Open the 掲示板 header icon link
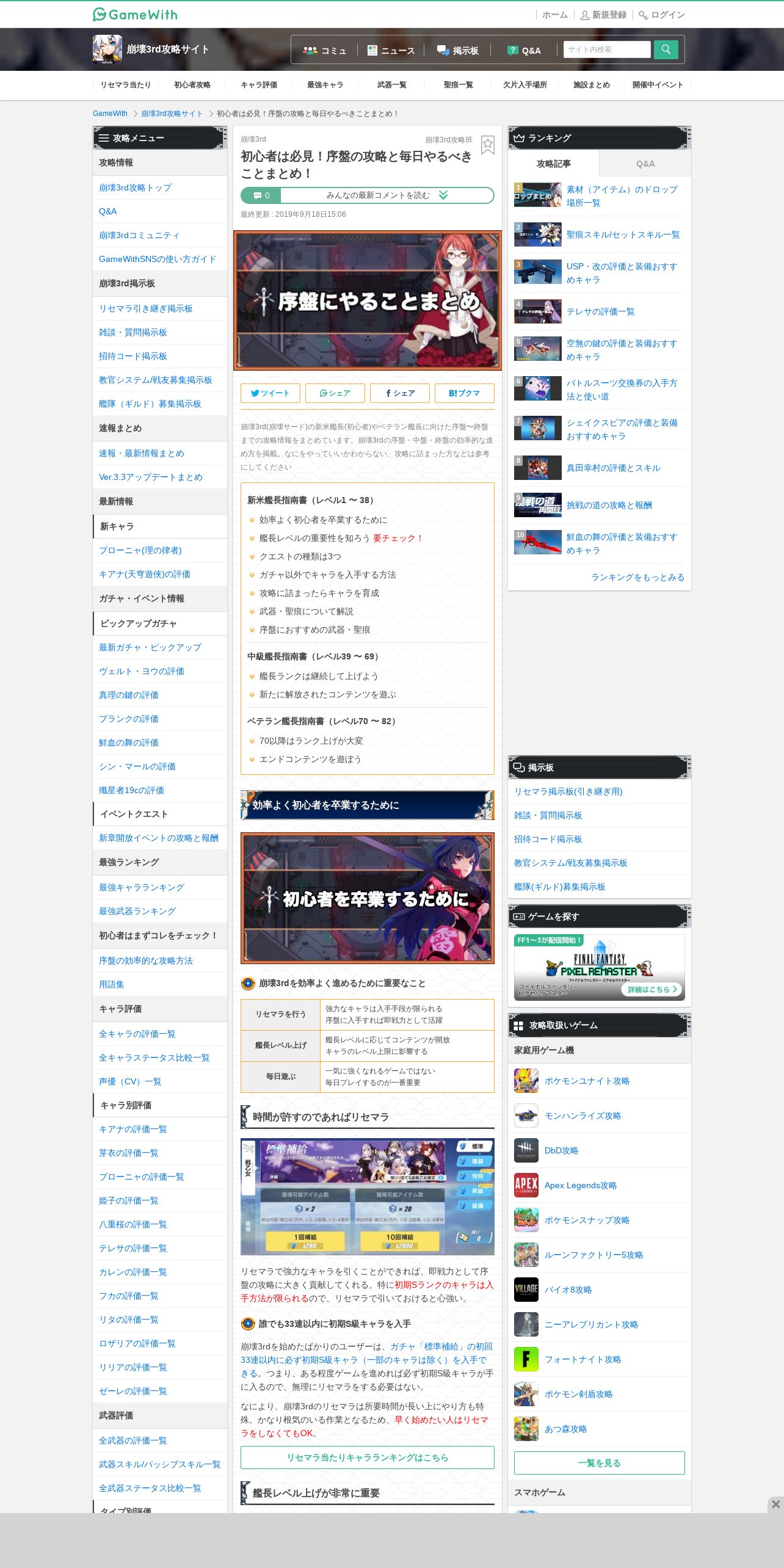Image resolution: width=784 pixels, height=1568 pixels. pos(458,50)
